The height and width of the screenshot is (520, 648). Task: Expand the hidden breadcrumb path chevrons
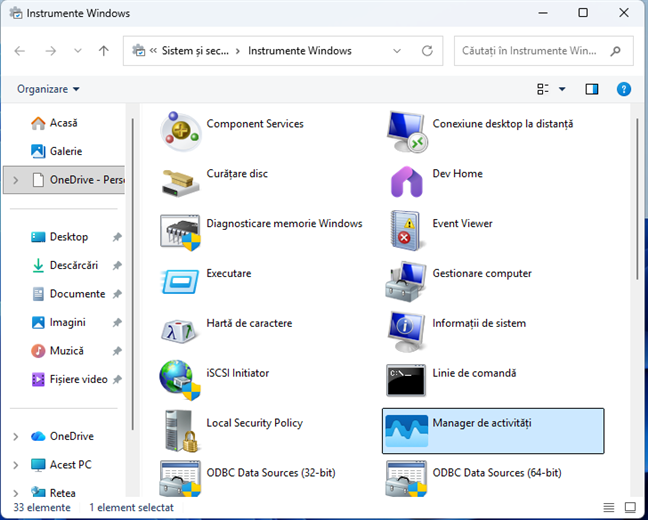click(153, 51)
